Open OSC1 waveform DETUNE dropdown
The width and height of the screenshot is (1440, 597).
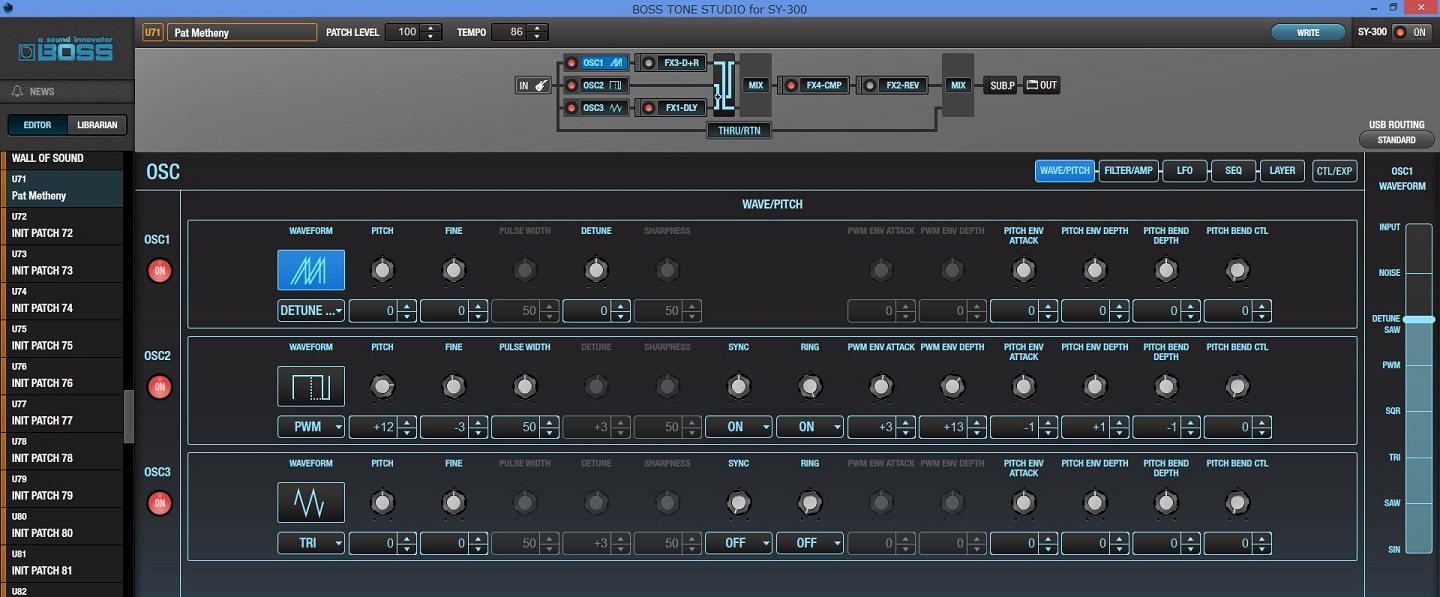(311, 311)
